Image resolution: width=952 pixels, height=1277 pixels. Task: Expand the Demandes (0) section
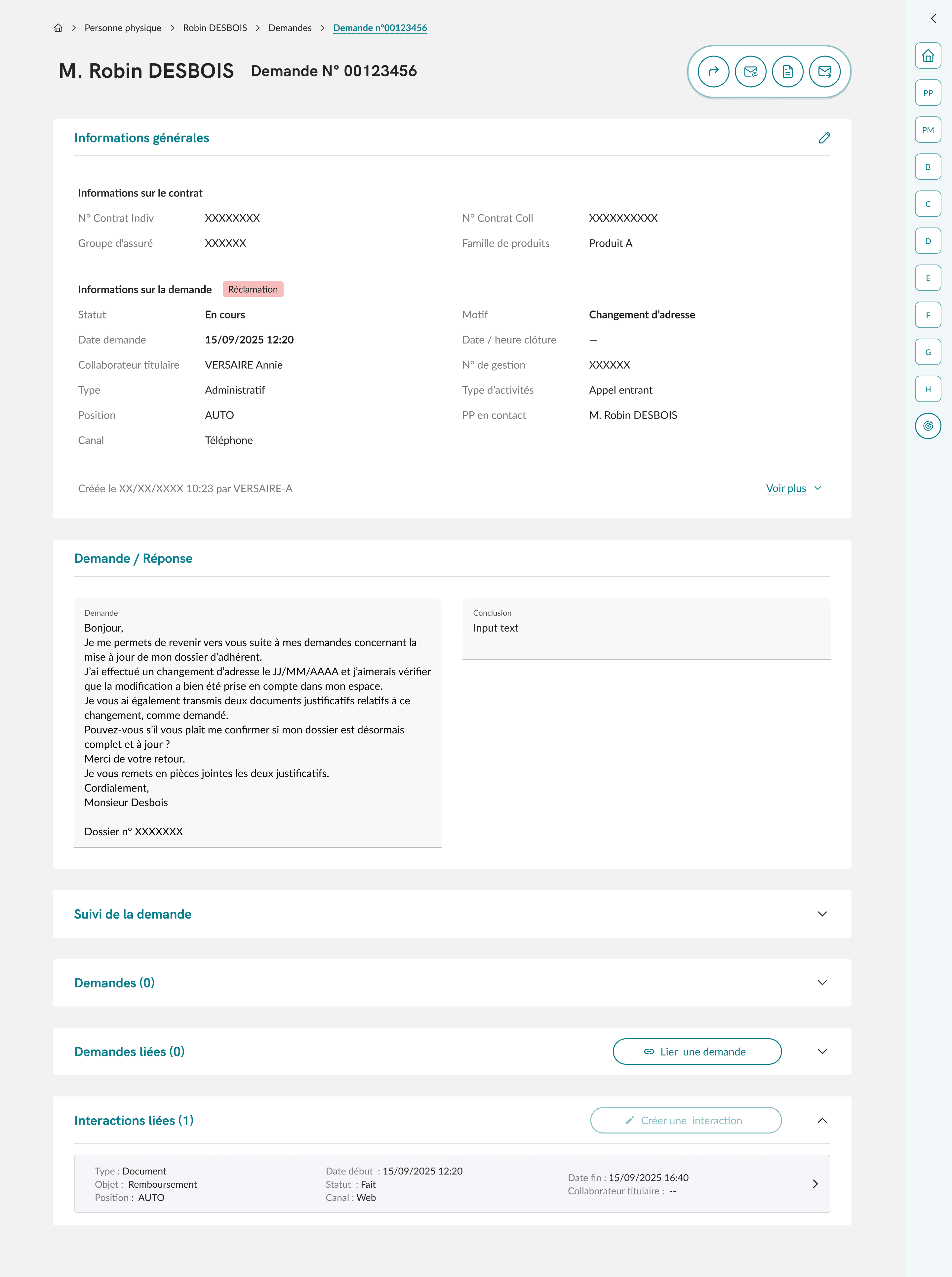pos(822,982)
